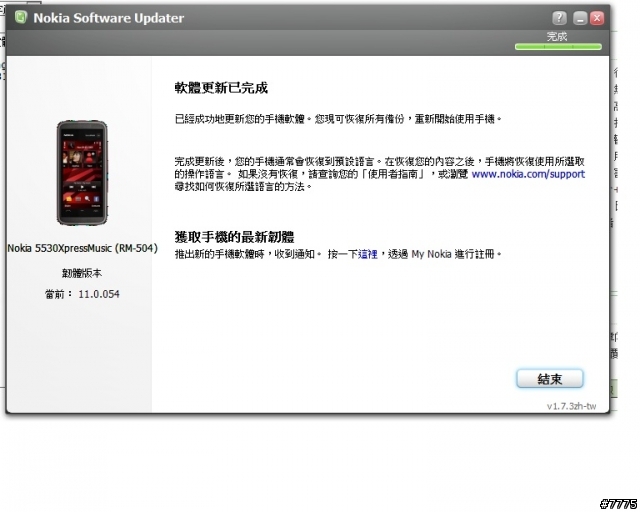Click the 獲取手機的最新韌體 heading

coord(235,237)
